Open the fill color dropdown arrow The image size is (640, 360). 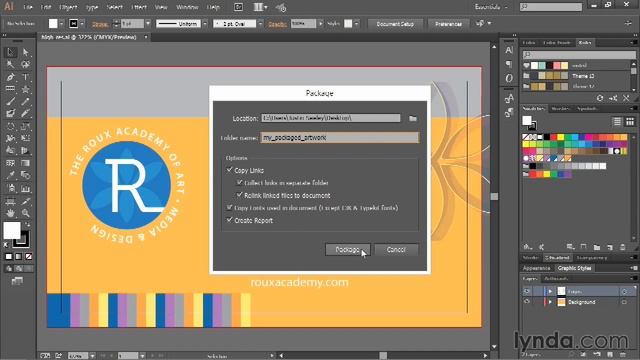61,24
